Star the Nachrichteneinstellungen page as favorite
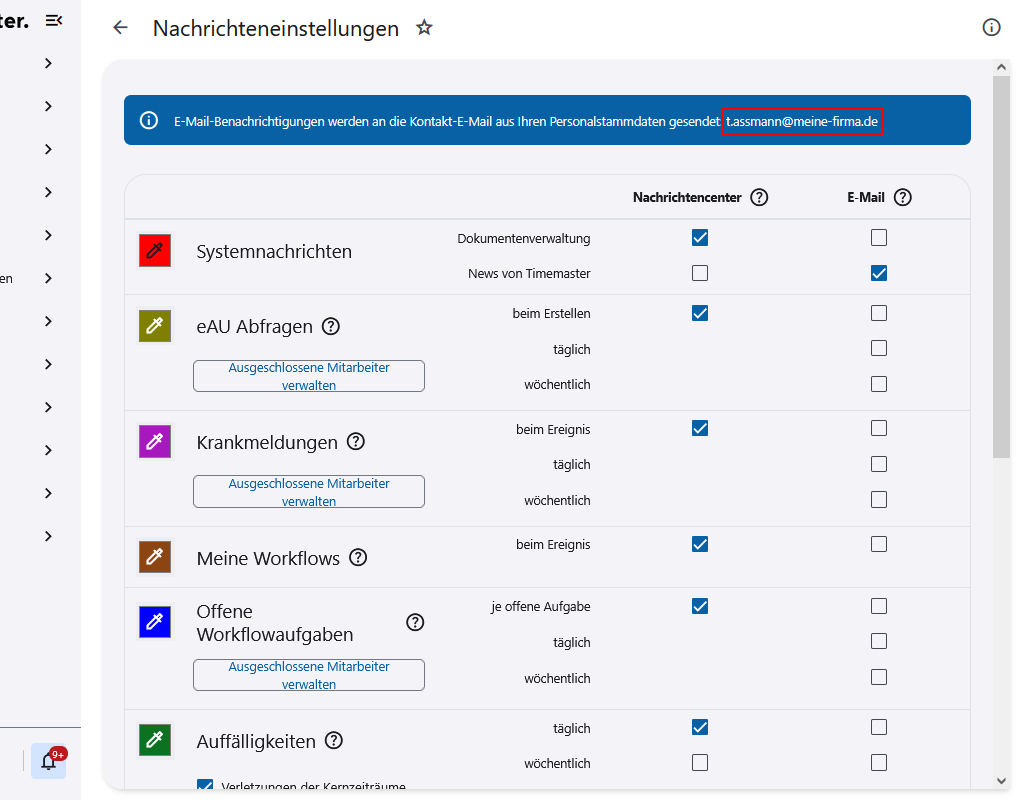This screenshot has width=1024, height=800. 424,27
